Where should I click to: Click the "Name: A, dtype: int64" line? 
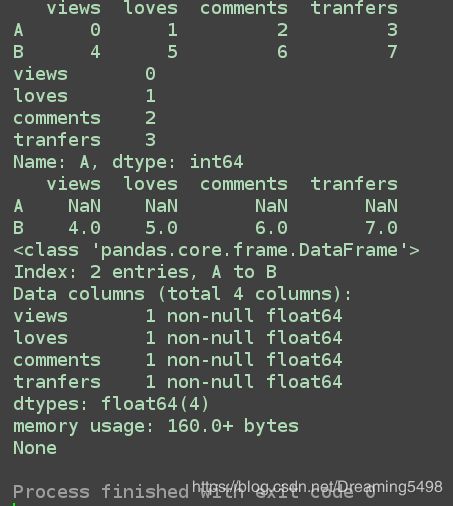coord(128,162)
